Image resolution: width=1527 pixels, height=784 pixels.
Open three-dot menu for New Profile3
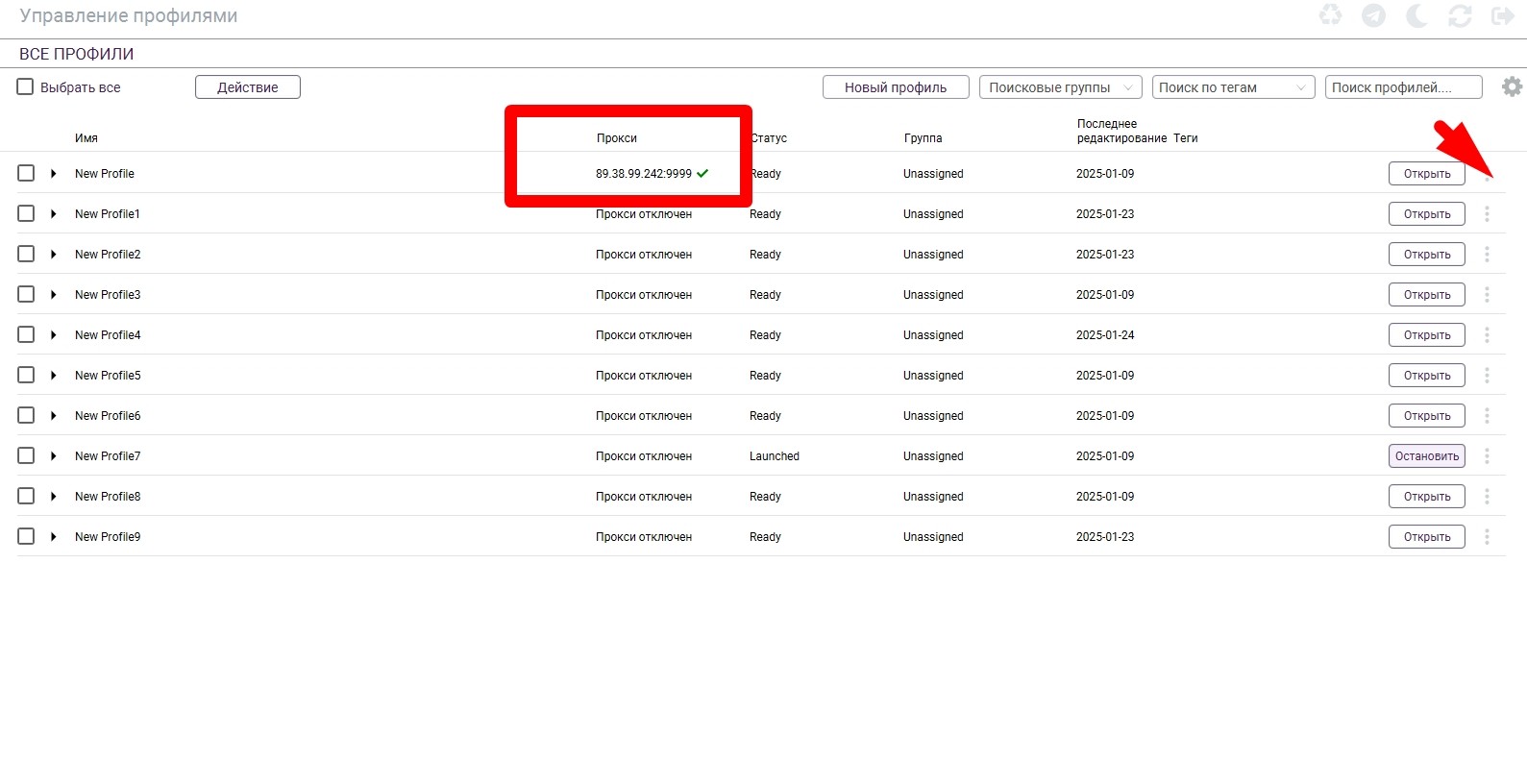pos(1487,295)
